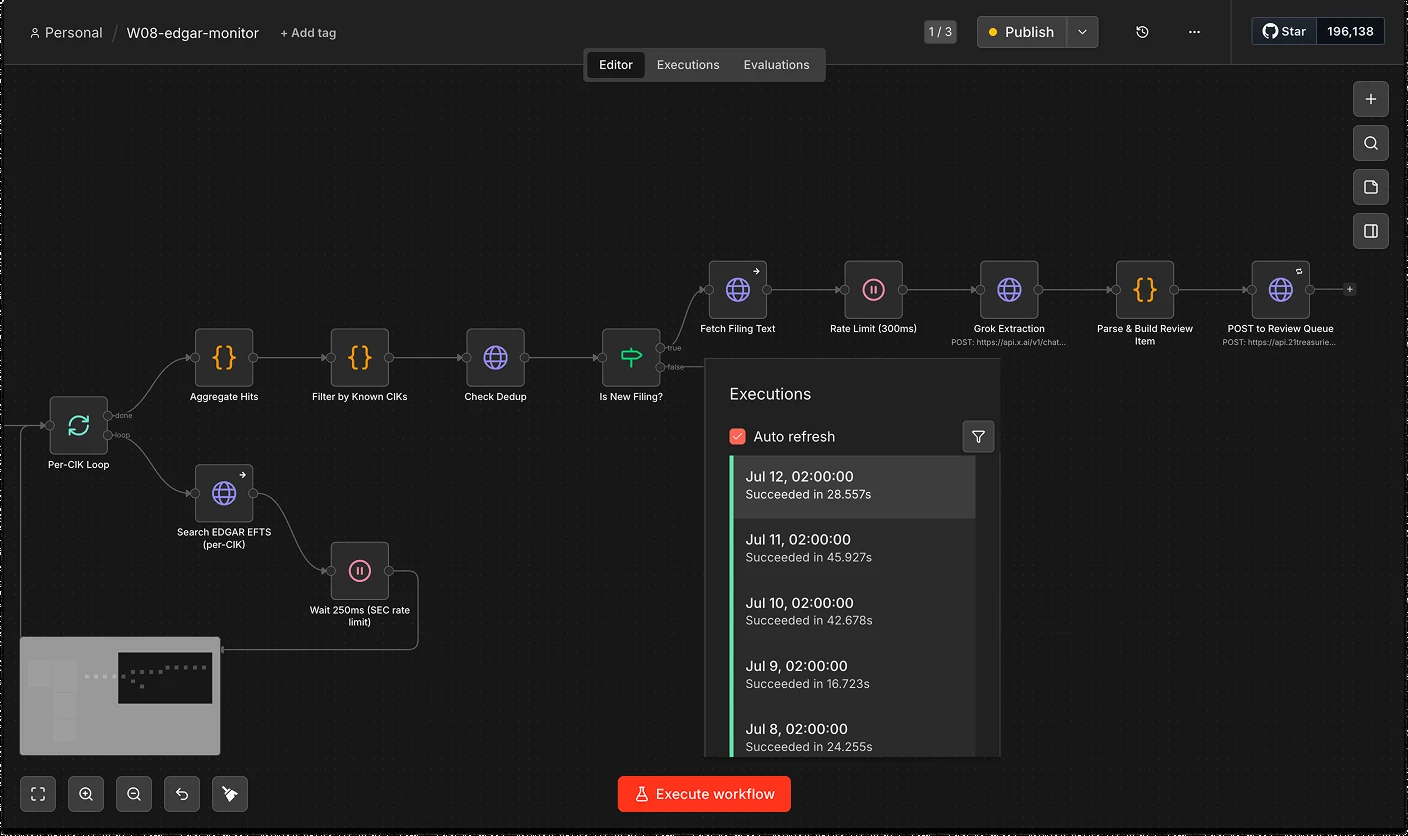This screenshot has height=836, width=1408.
Task: Open the Per-CIK Loop node
Action: (79, 425)
